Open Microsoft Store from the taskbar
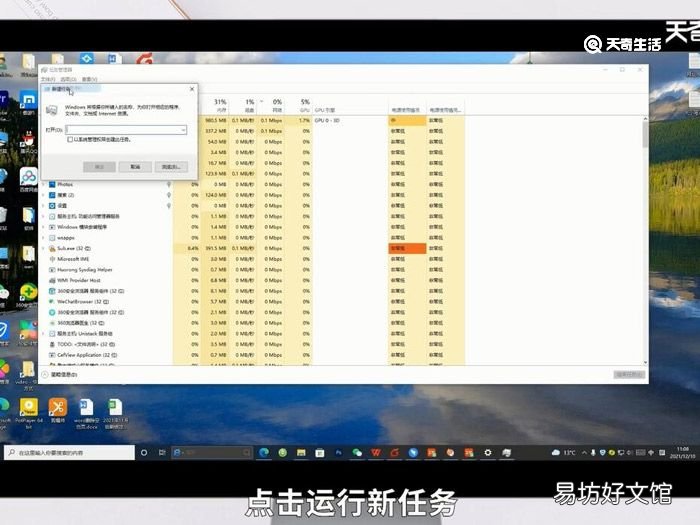This screenshot has width=700, height=525. click(320, 453)
